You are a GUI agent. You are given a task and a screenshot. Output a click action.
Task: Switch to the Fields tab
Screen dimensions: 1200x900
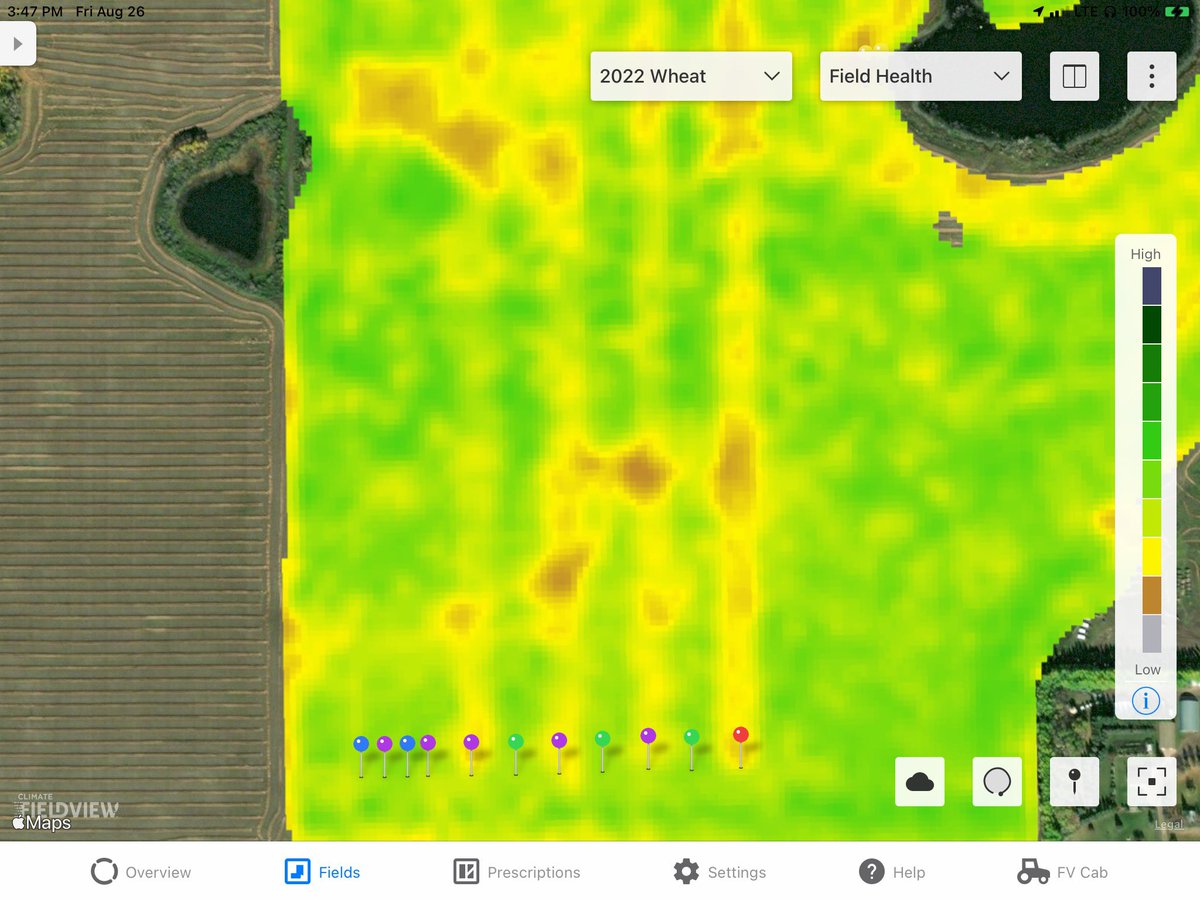point(322,872)
